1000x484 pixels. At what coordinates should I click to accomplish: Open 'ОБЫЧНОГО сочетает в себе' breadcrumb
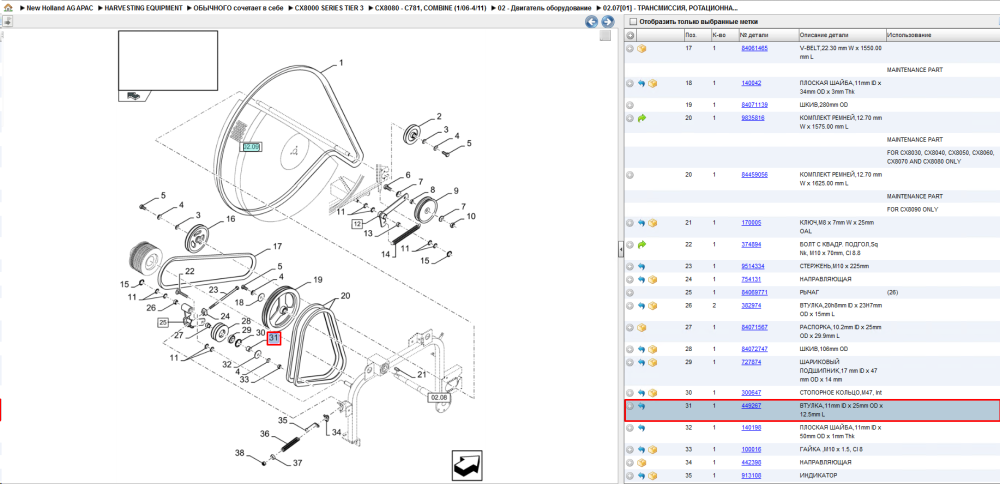(239, 8)
